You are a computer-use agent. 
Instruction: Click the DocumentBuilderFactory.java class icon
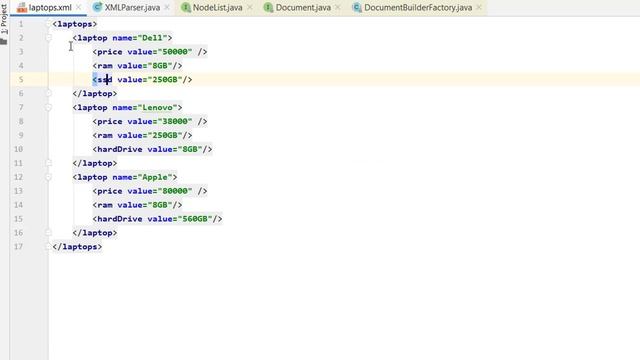(x=357, y=7)
